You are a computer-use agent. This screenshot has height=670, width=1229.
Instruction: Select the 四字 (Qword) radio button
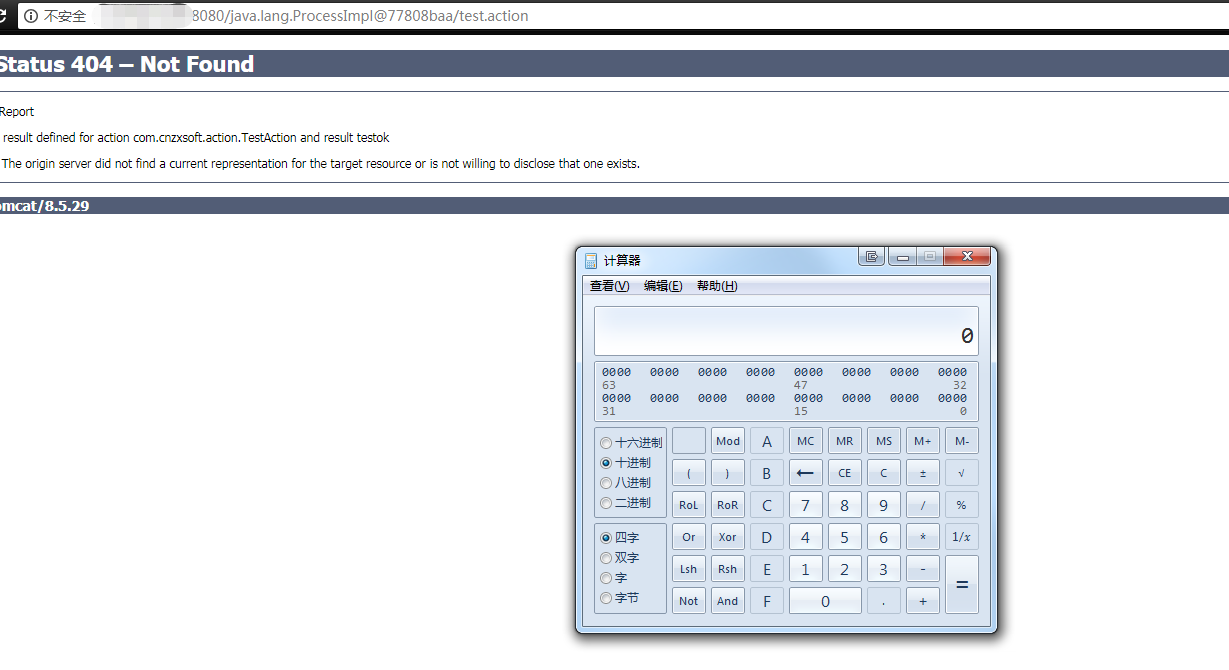[606, 538]
